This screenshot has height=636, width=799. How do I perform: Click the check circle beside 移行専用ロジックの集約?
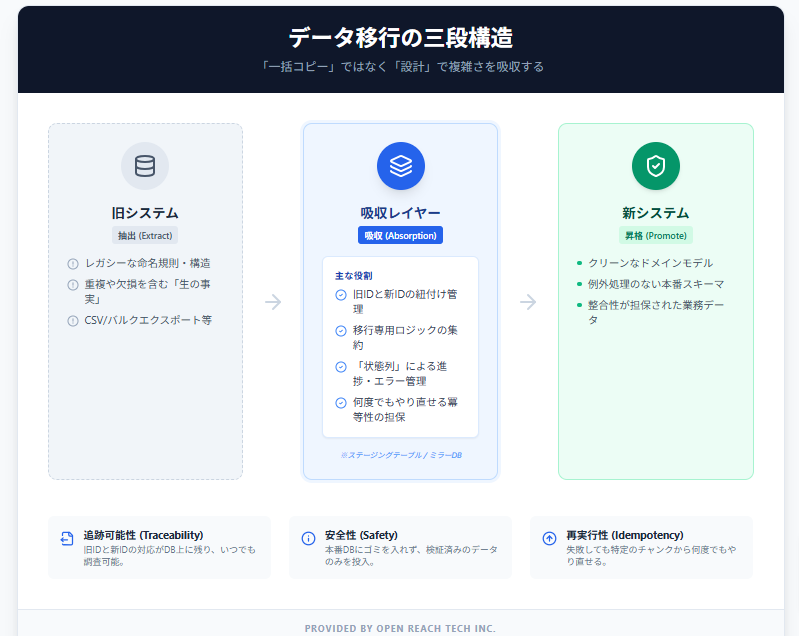[x=341, y=331]
